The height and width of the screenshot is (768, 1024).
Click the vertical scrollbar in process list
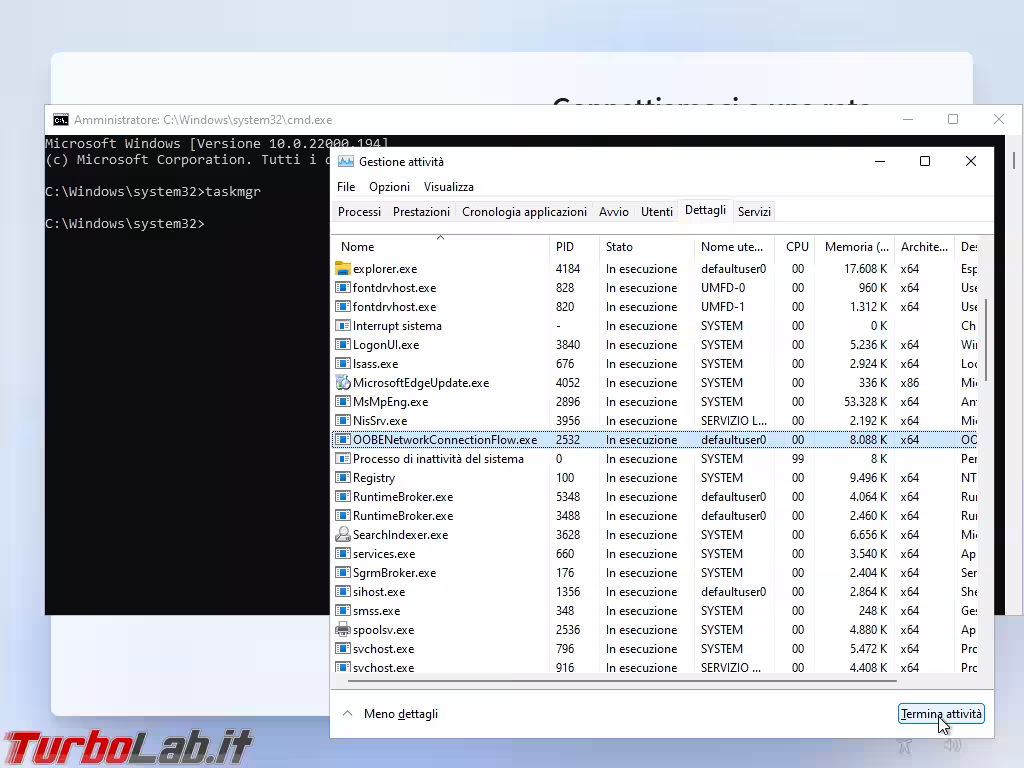tap(986, 340)
